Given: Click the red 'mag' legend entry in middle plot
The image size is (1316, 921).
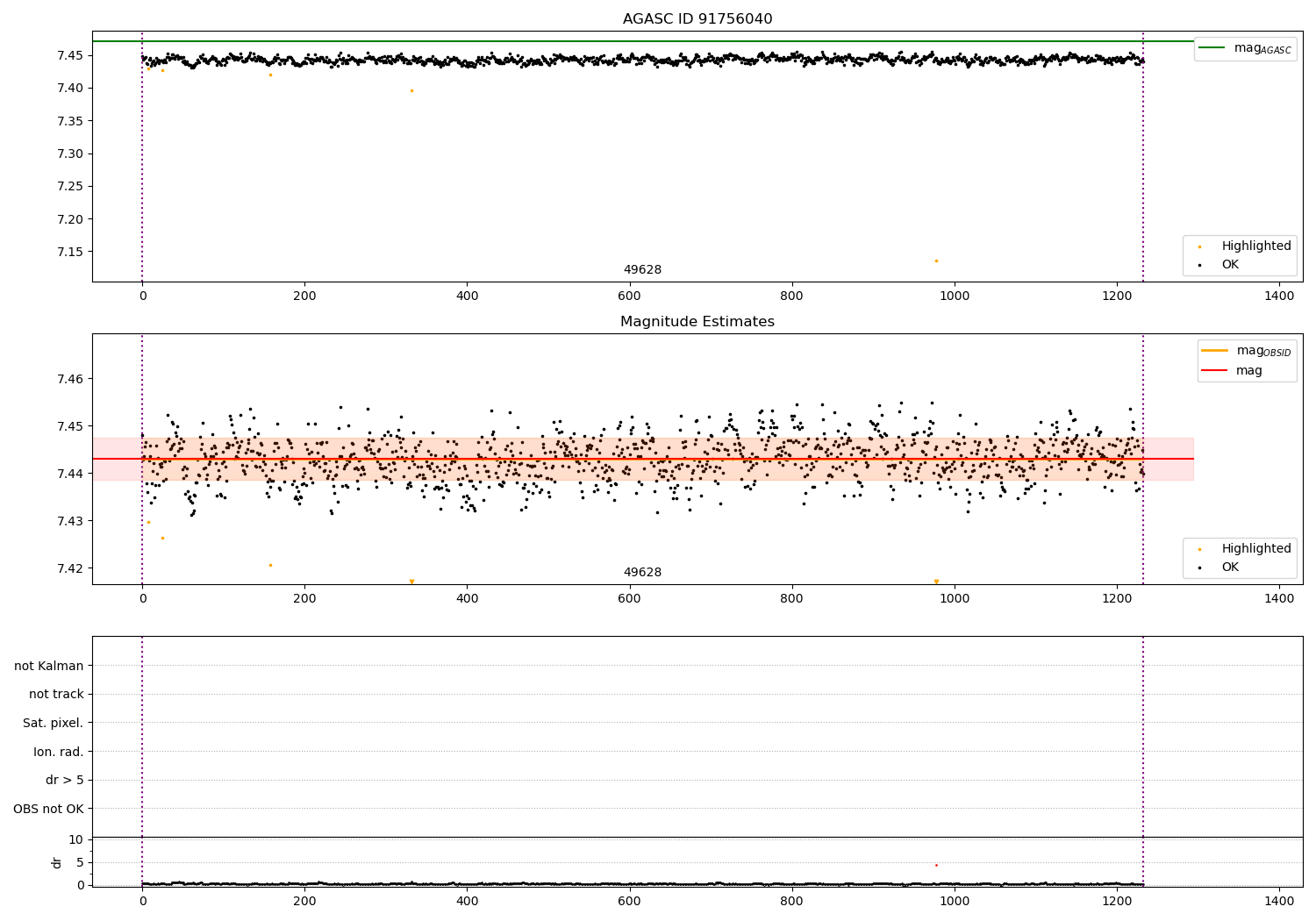Looking at the screenshot, I should point(1234,370).
